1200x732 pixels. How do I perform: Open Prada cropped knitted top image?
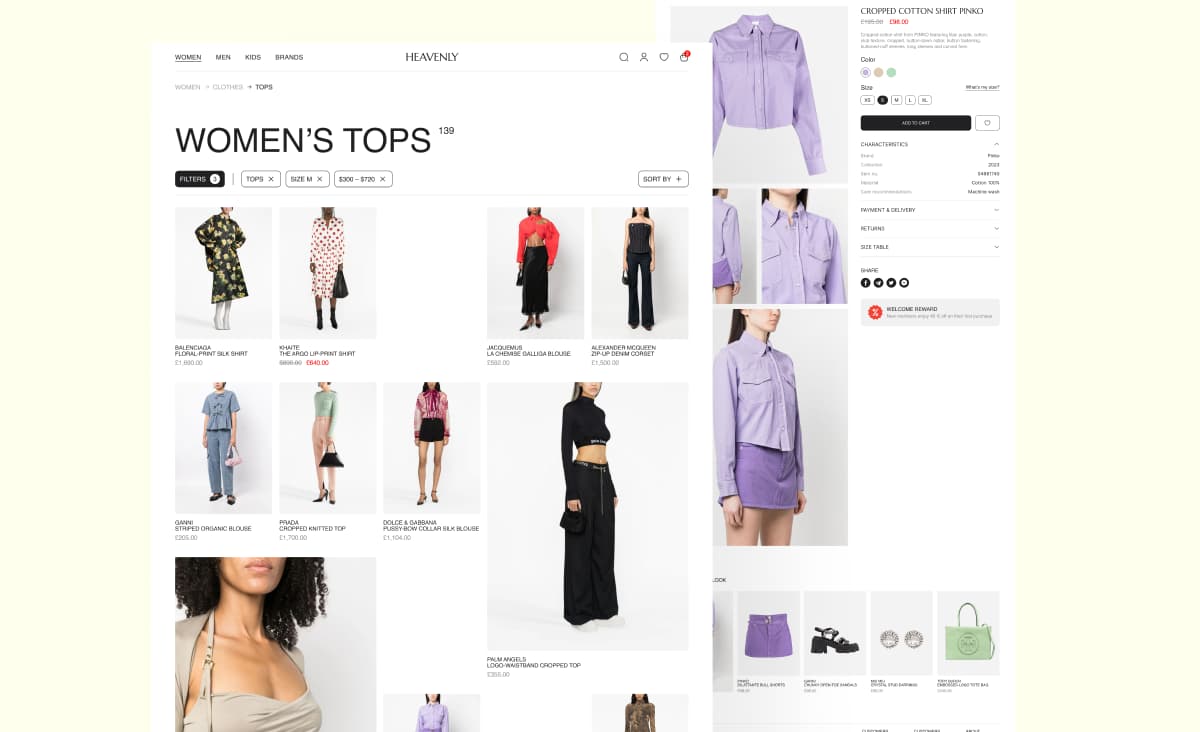pos(328,448)
